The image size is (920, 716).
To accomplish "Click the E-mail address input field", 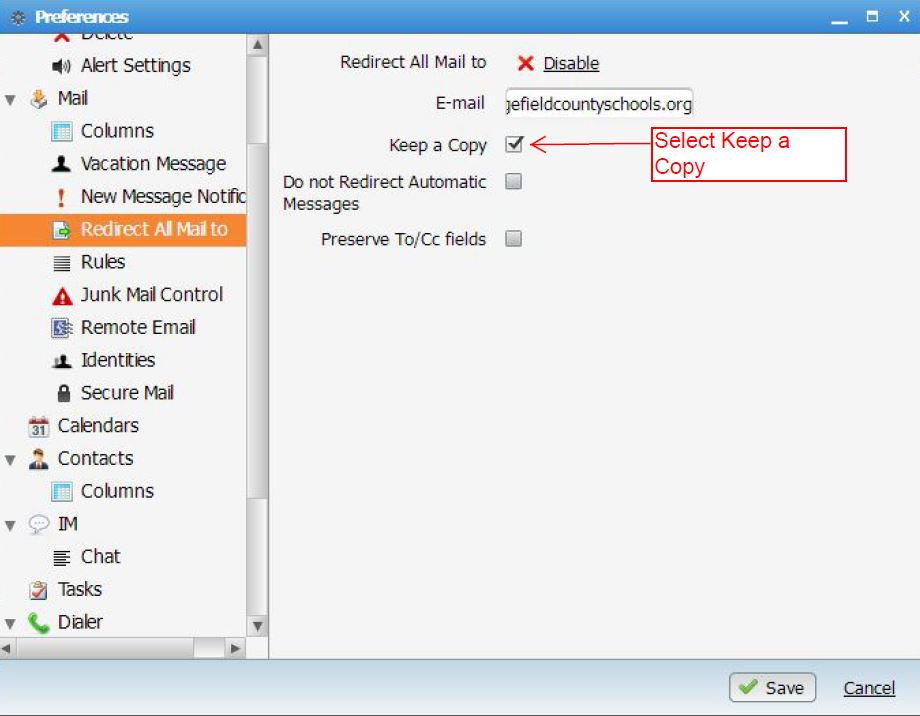I will pyautogui.click(x=598, y=104).
